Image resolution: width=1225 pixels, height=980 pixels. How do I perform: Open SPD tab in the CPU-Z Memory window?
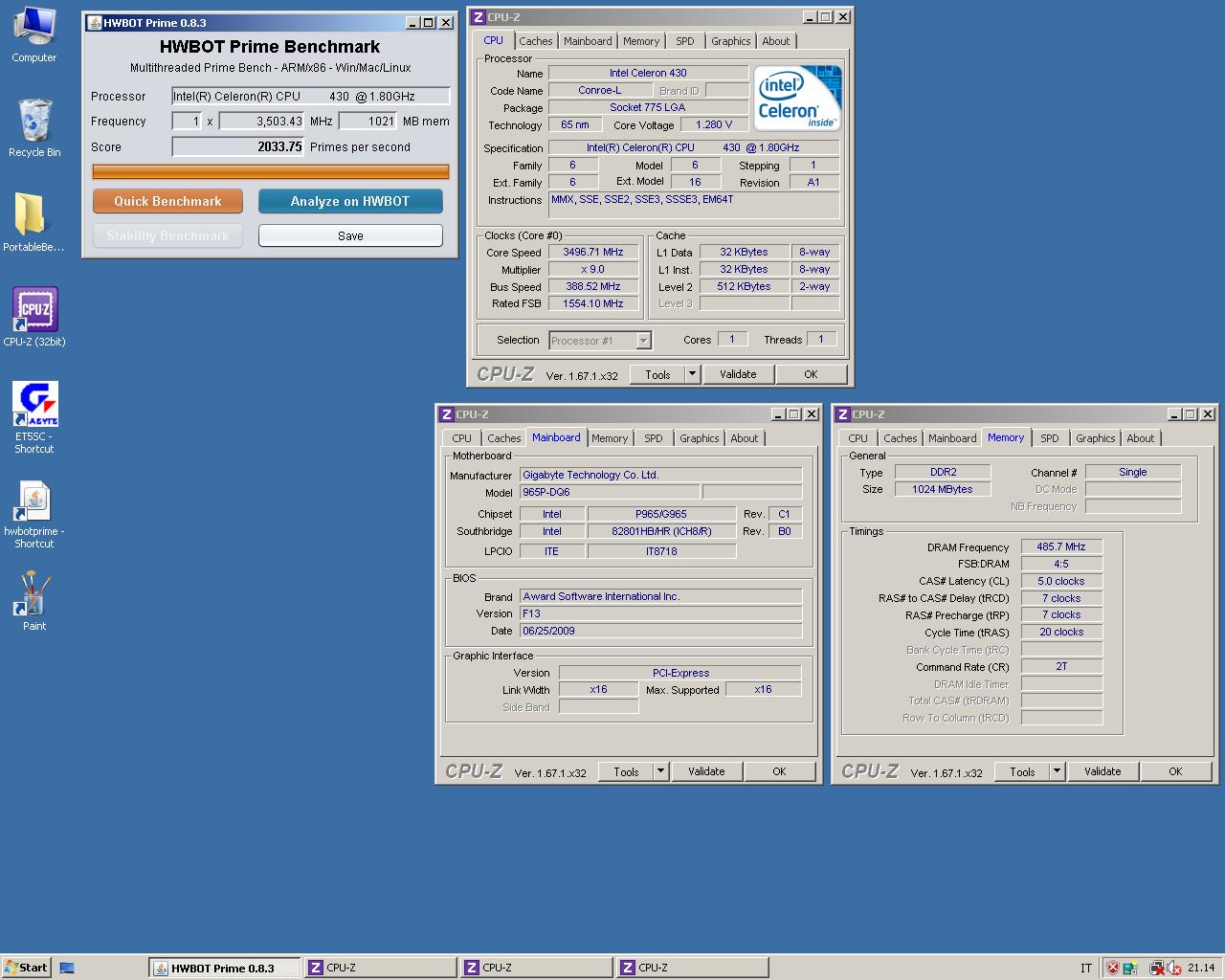click(1050, 438)
